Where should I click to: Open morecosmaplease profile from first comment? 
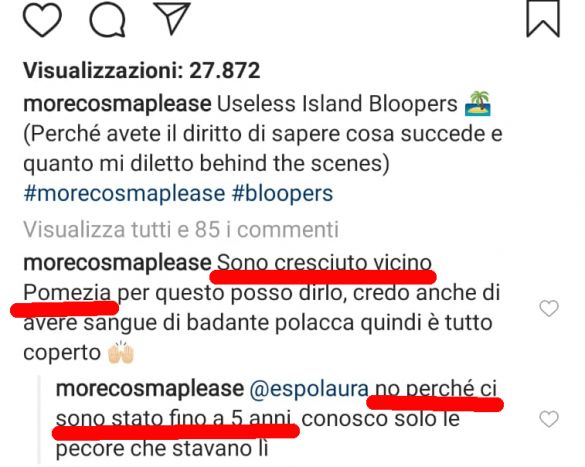click(117, 263)
